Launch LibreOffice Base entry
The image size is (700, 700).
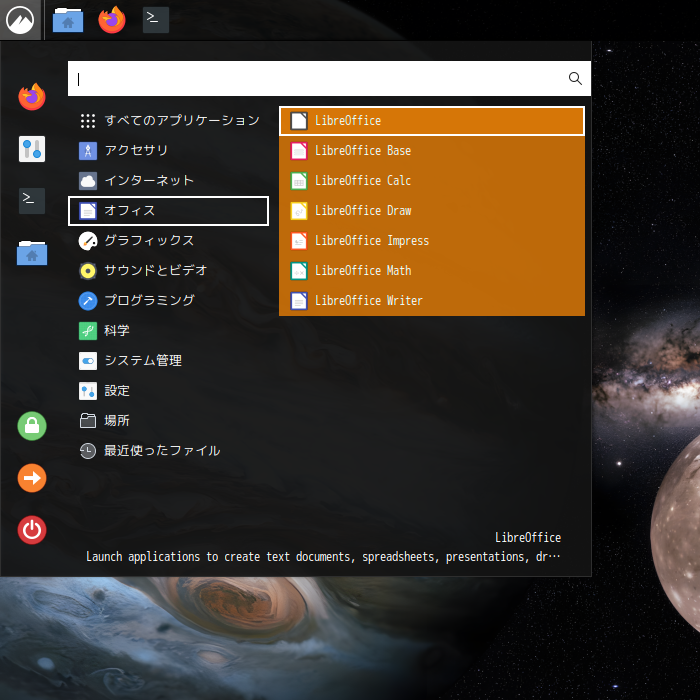pos(432,151)
